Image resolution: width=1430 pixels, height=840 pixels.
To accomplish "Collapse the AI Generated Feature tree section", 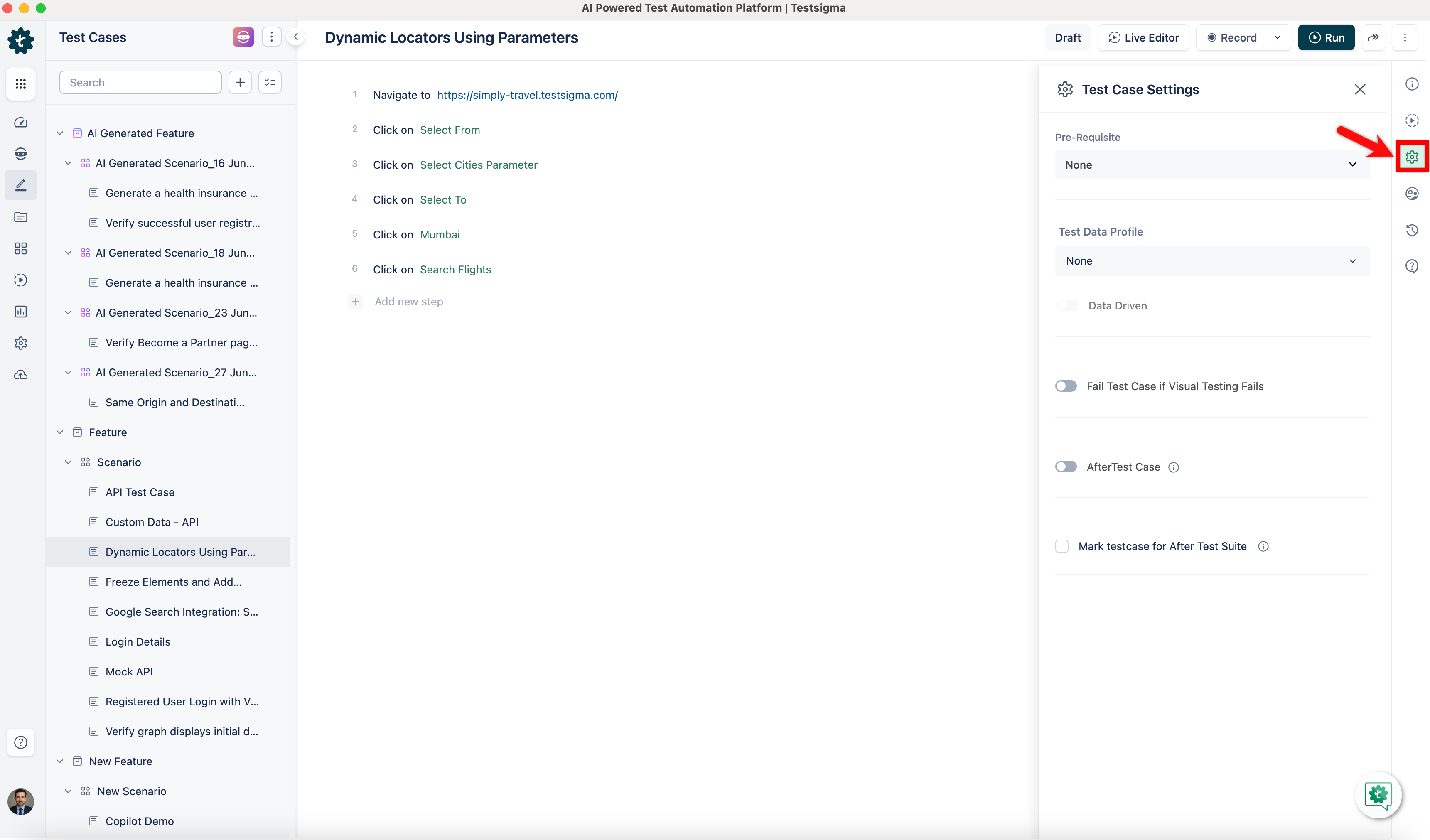I will pos(59,133).
